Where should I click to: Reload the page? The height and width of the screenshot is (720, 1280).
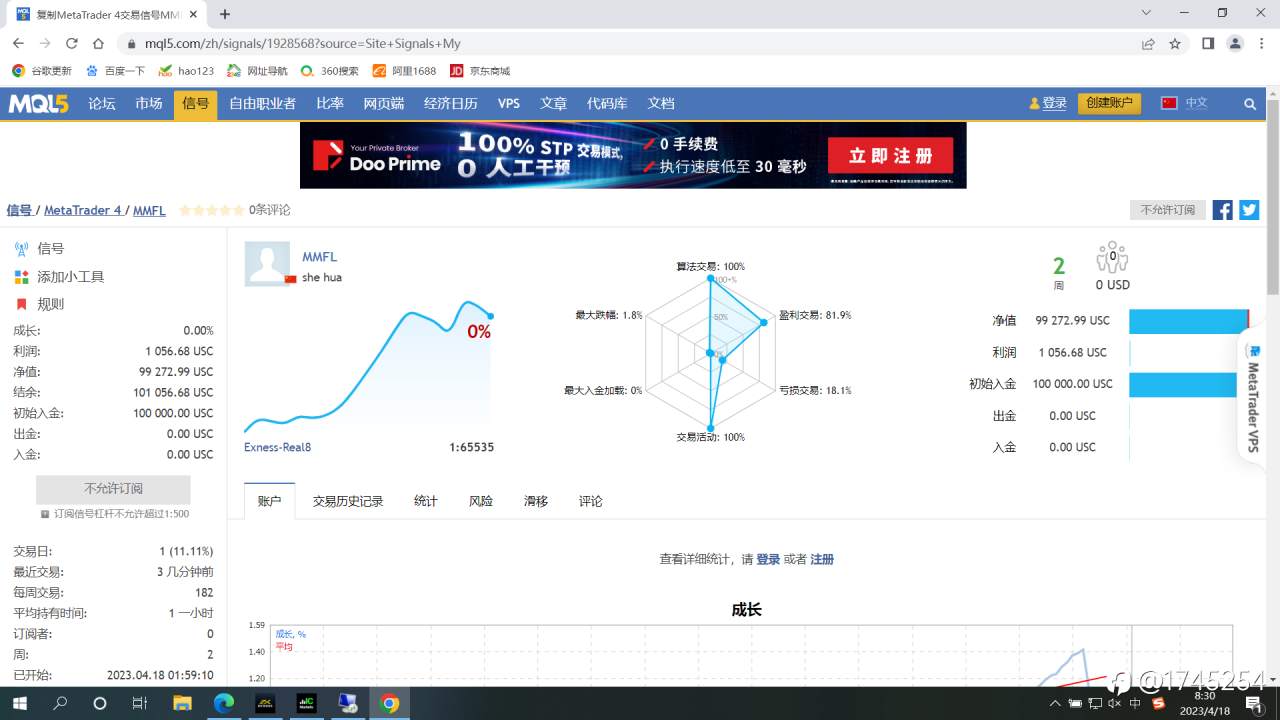click(x=72, y=43)
